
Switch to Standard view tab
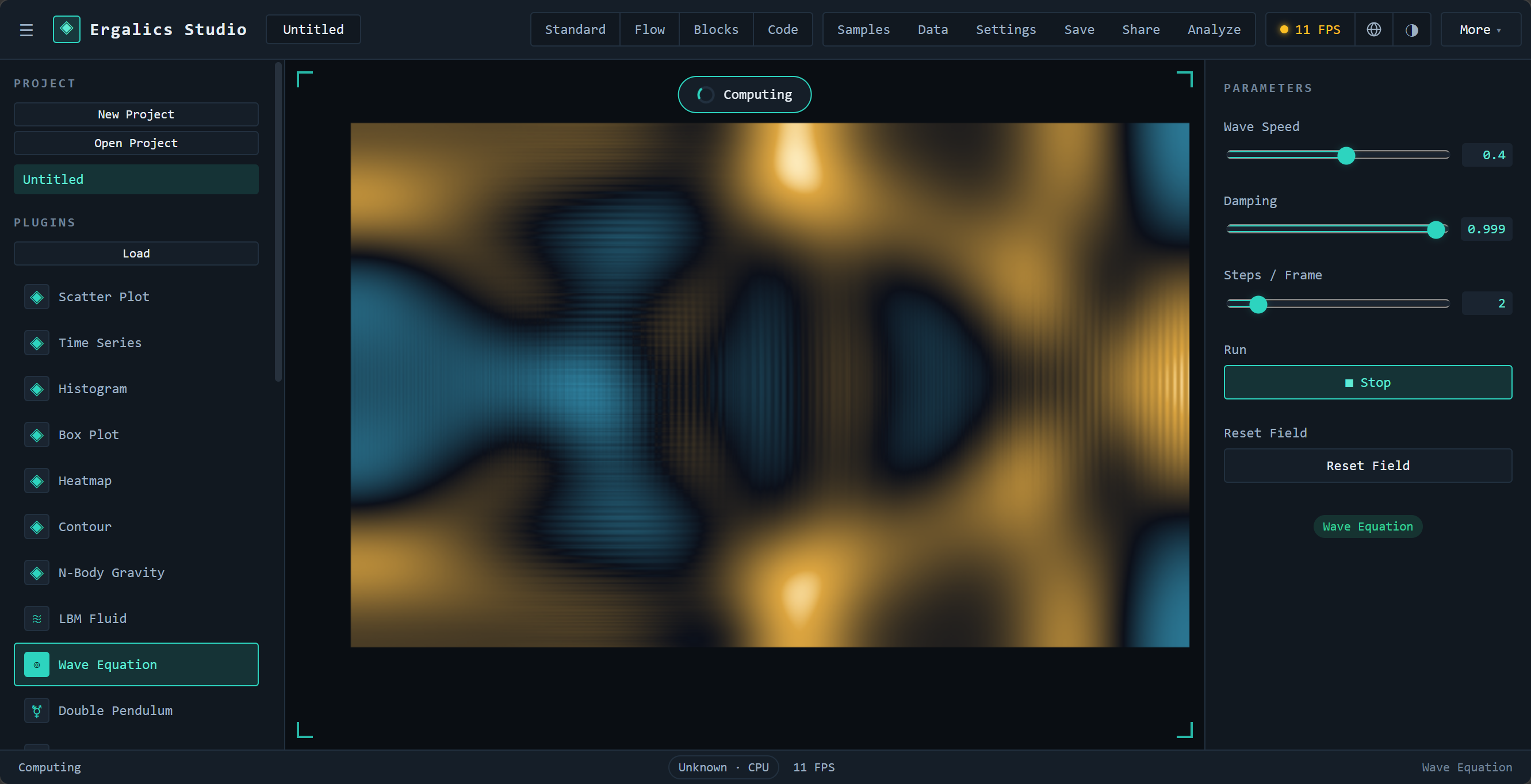575,30
